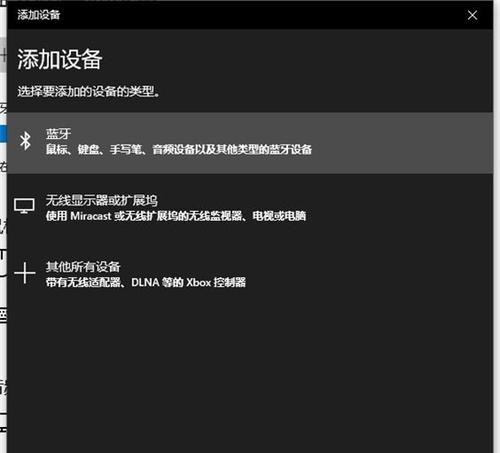Pick the 其他所有设备 option title
Screen dimensions: 500x453
[x=83, y=267]
